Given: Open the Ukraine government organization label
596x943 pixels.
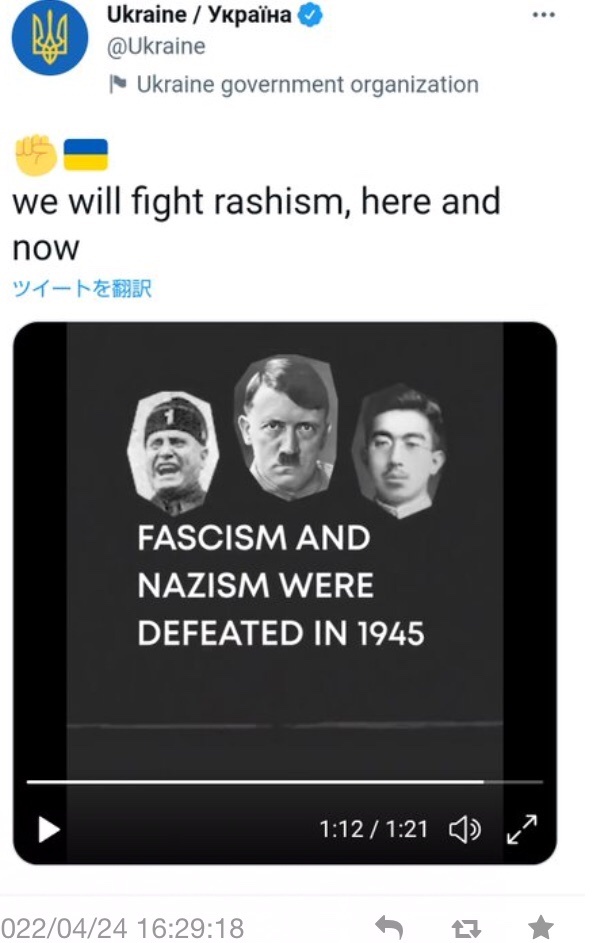Looking at the screenshot, I should coord(307,85).
